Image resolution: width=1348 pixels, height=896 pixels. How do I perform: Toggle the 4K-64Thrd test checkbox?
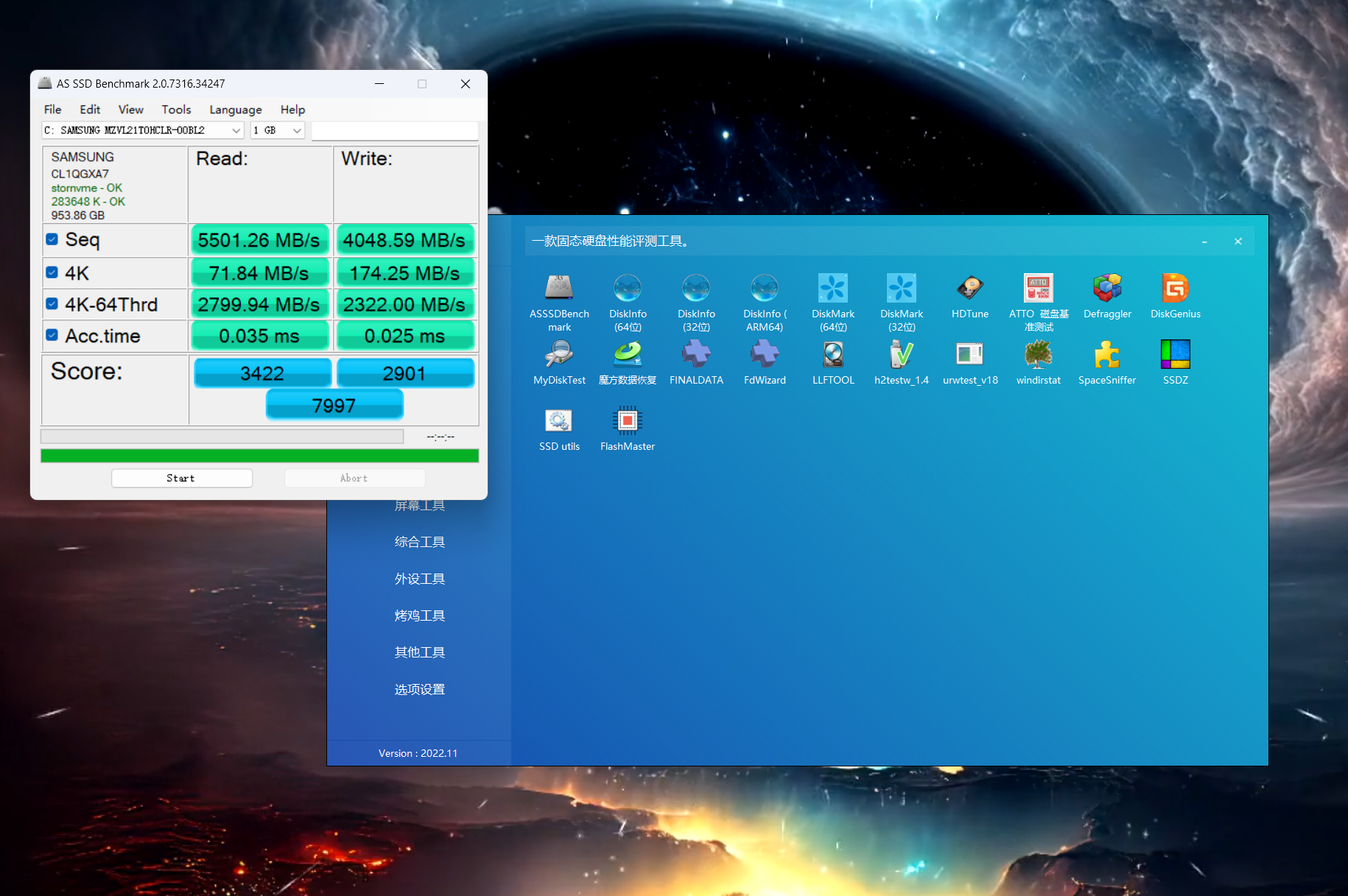point(52,303)
